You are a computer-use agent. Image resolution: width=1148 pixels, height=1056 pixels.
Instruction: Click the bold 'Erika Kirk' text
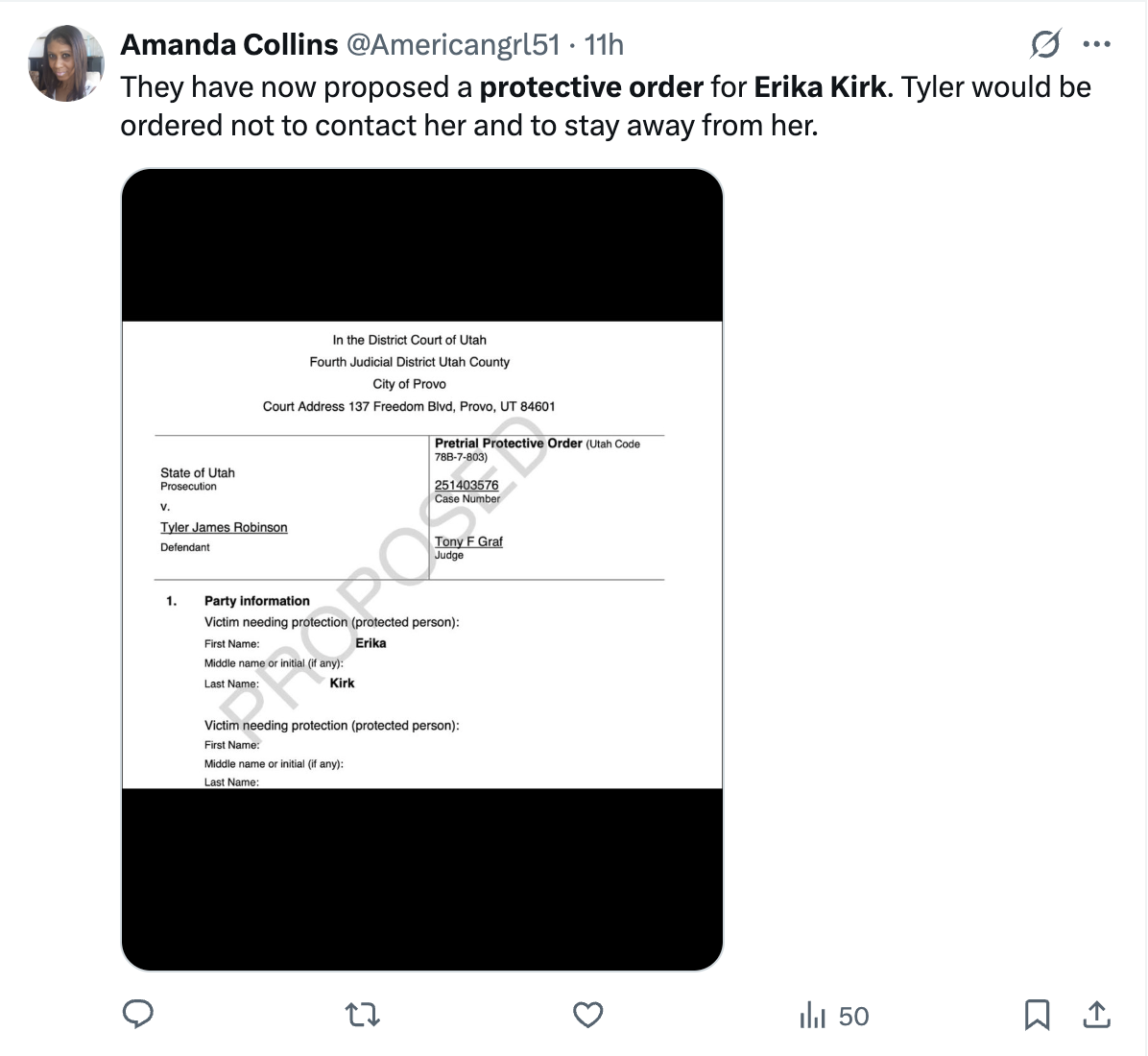tap(820, 87)
